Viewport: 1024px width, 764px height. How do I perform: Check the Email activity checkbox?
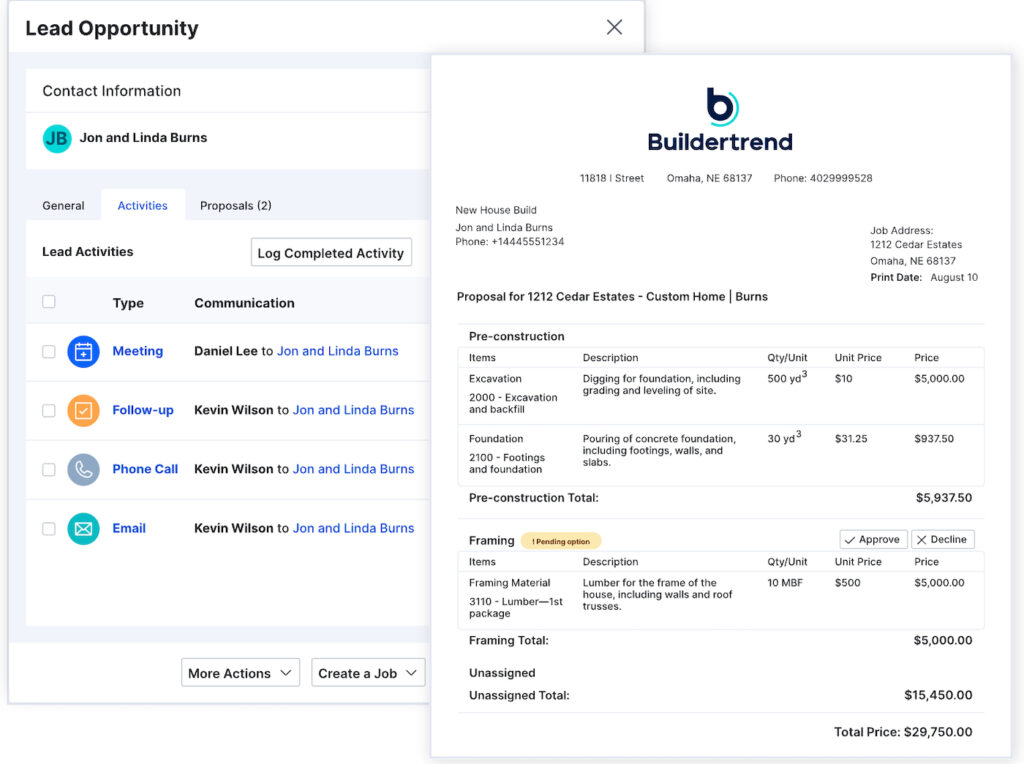pos(49,529)
